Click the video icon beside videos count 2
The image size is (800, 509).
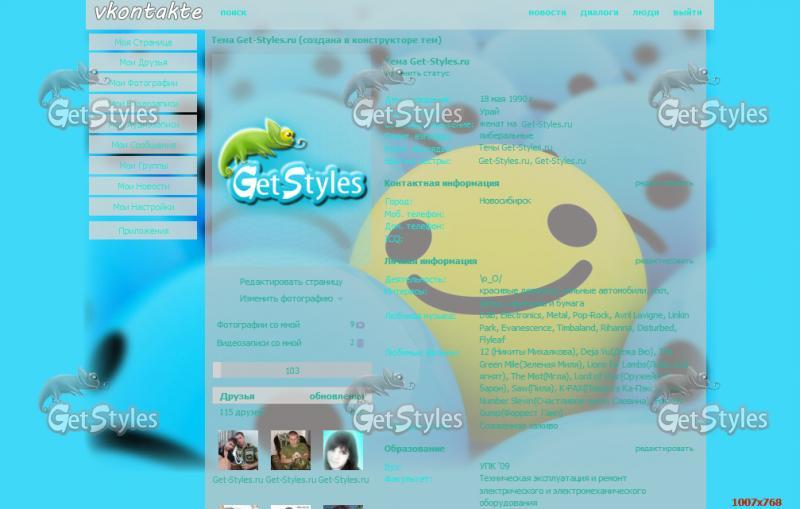tap(360, 343)
